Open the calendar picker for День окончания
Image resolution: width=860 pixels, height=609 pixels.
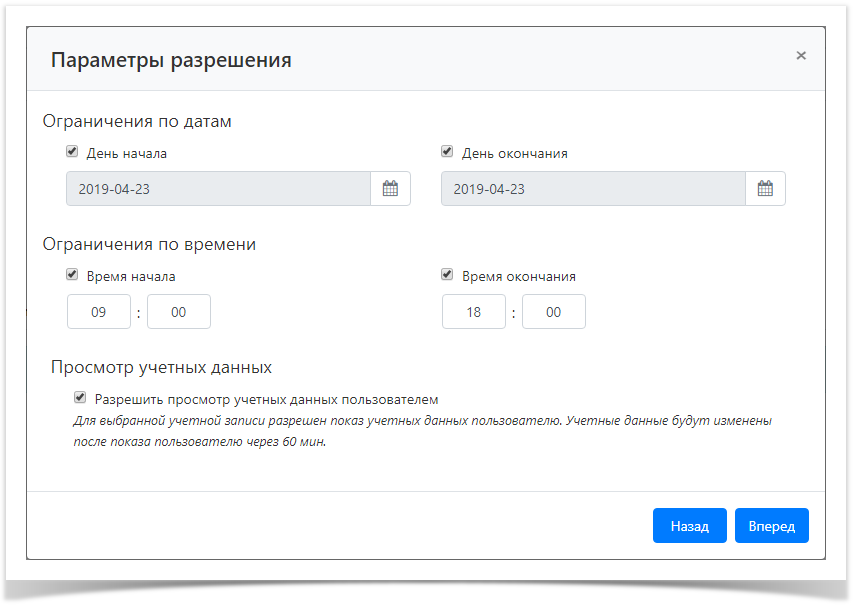point(765,188)
